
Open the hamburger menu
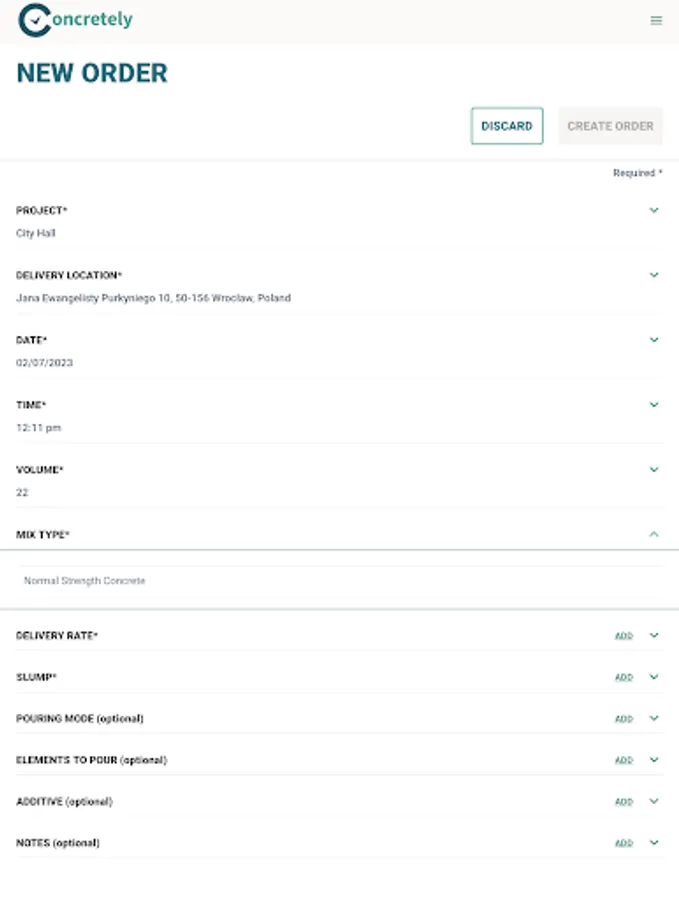pyautogui.click(x=656, y=20)
